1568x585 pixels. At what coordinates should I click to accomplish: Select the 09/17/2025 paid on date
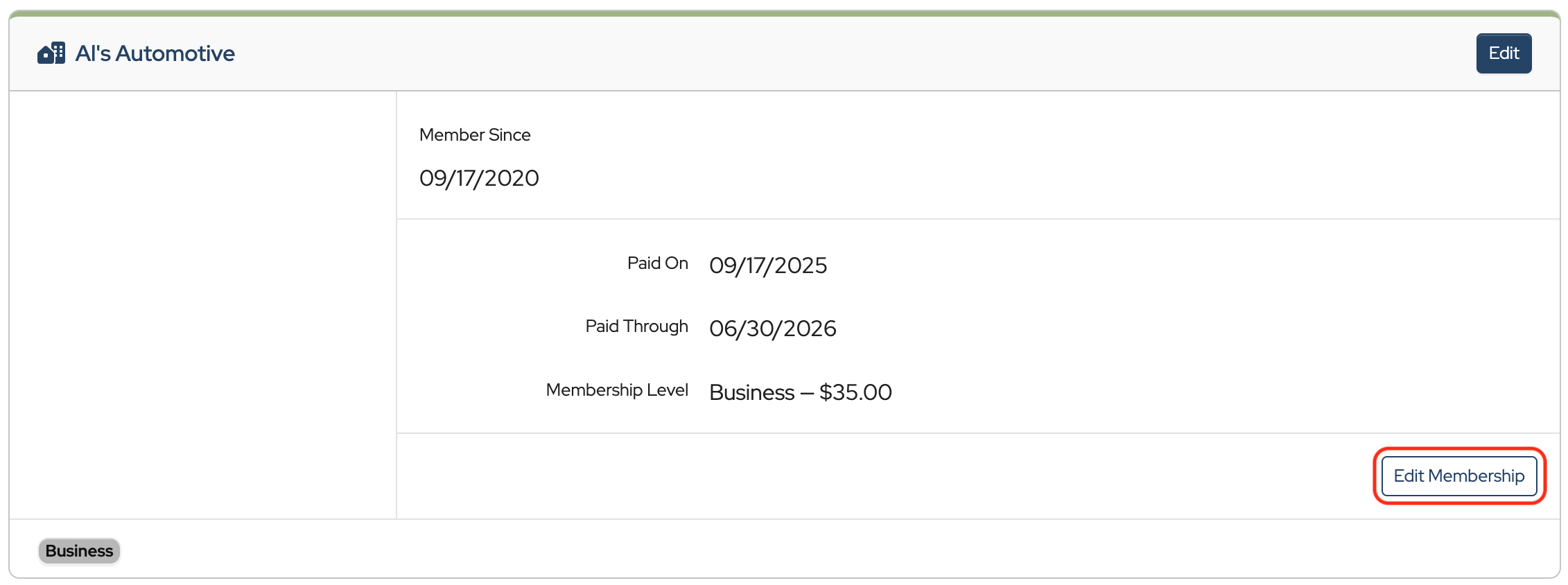pos(768,265)
